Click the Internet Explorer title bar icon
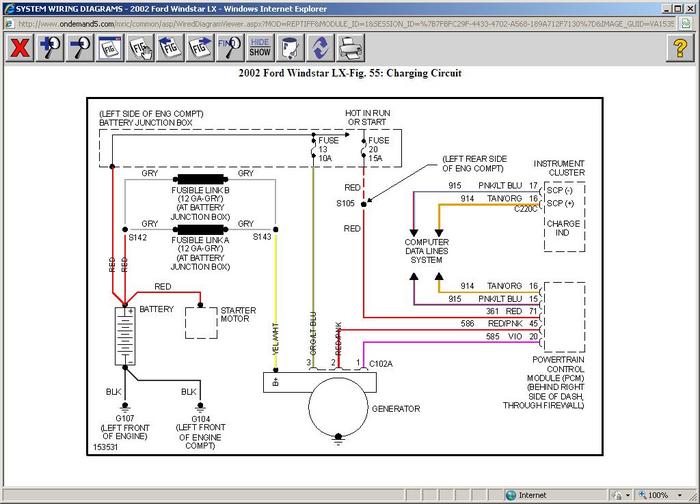Viewport: 700px width, 504px height. [x=8, y=8]
